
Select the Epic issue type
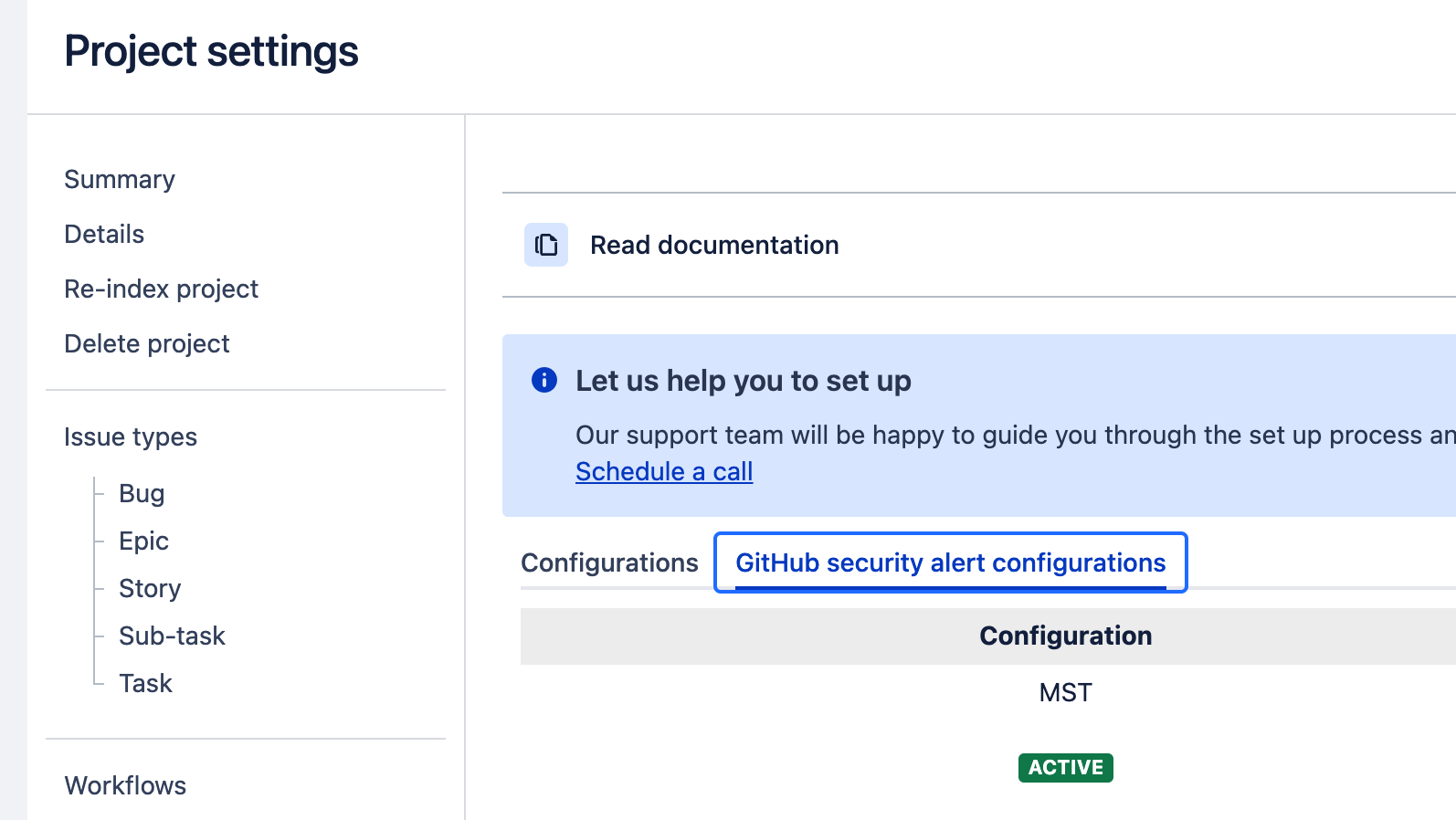143,541
